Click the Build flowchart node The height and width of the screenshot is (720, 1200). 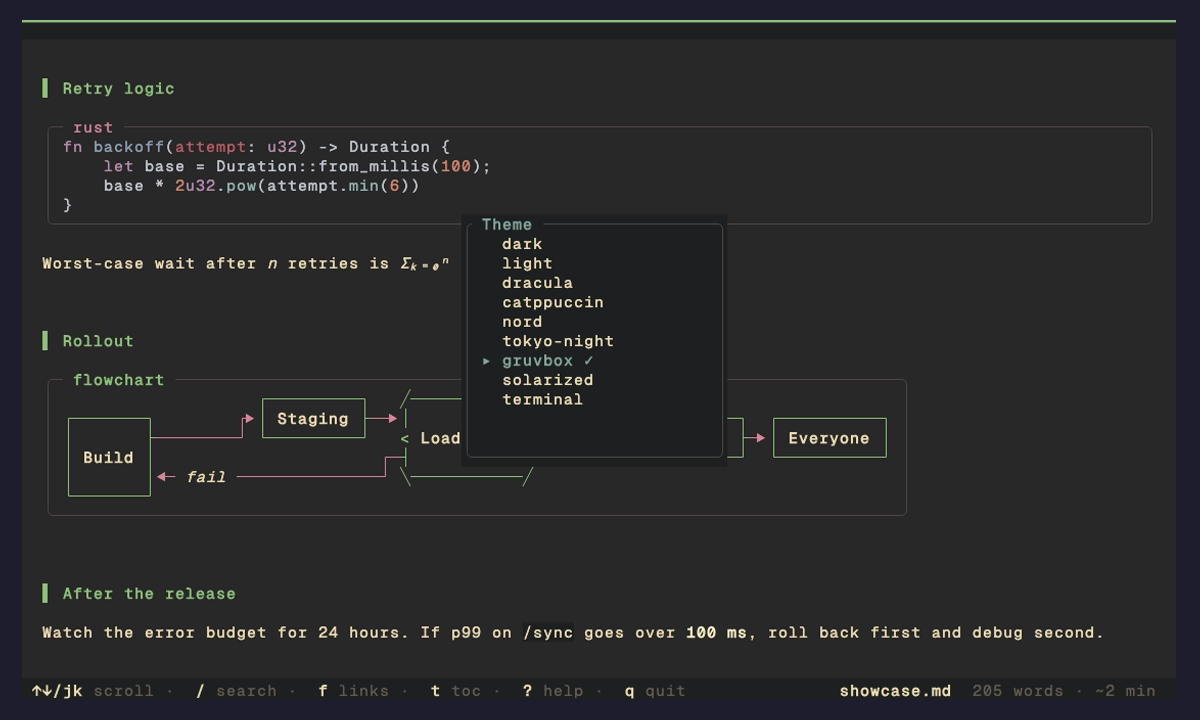click(109, 457)
